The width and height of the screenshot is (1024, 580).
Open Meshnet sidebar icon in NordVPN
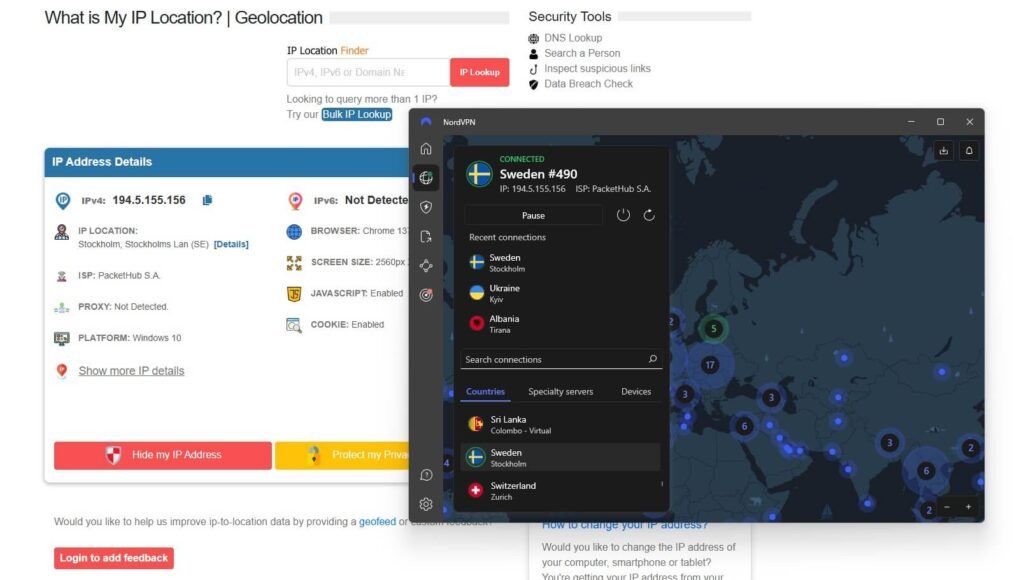[x=426, y=266]
